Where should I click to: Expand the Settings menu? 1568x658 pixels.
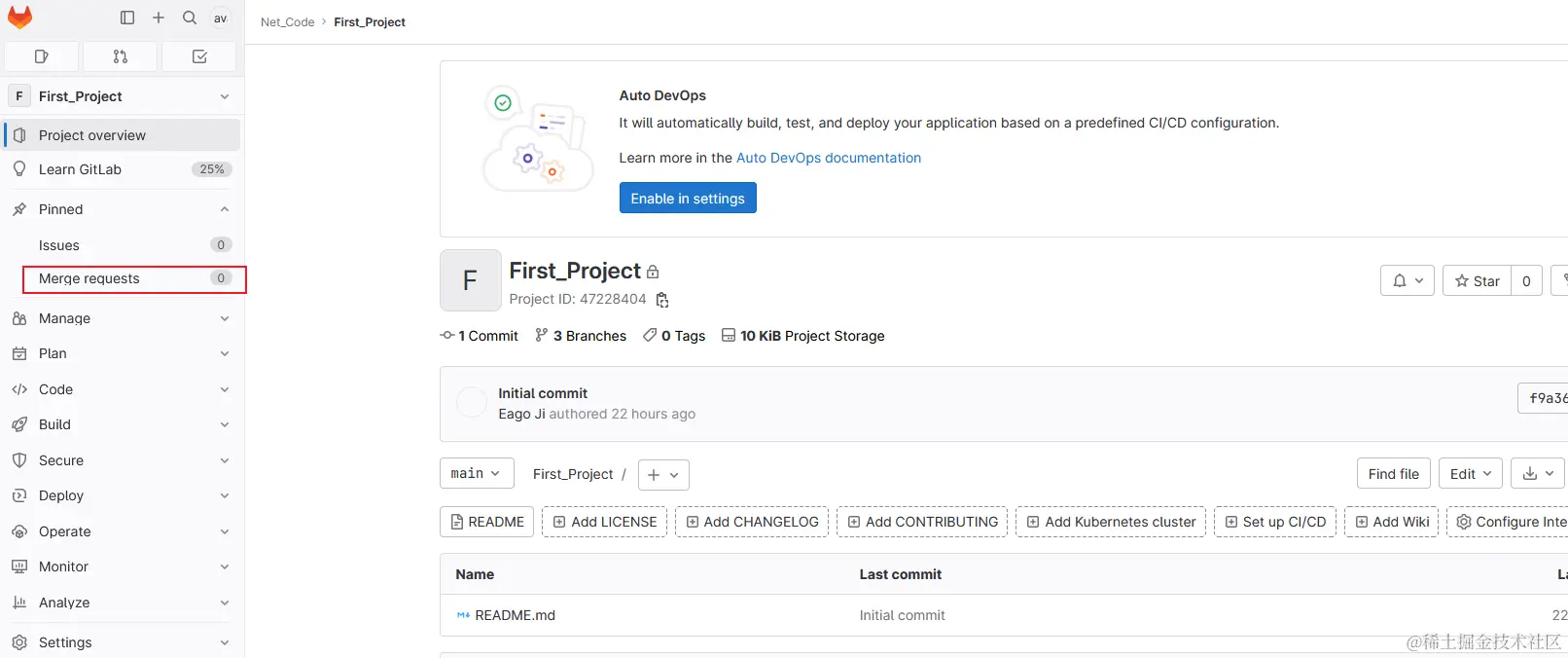click(x=123, y=642)
